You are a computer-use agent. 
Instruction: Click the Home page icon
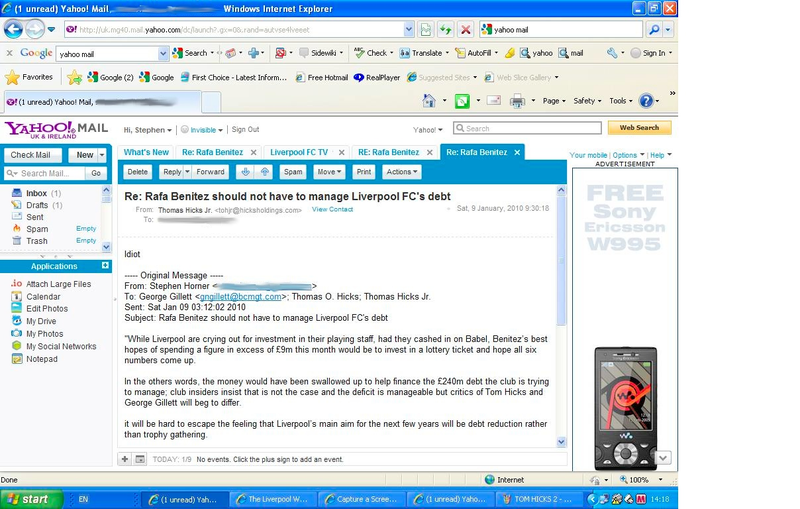point(429,101)
